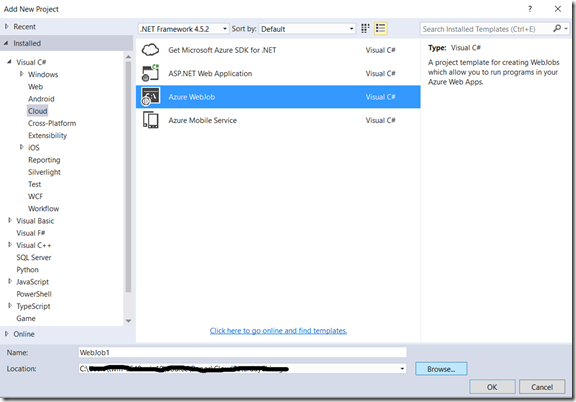This screenshot has height=402, width=576.
Task: Open the Location path dropdown arrow
Action: pos(402,369)
